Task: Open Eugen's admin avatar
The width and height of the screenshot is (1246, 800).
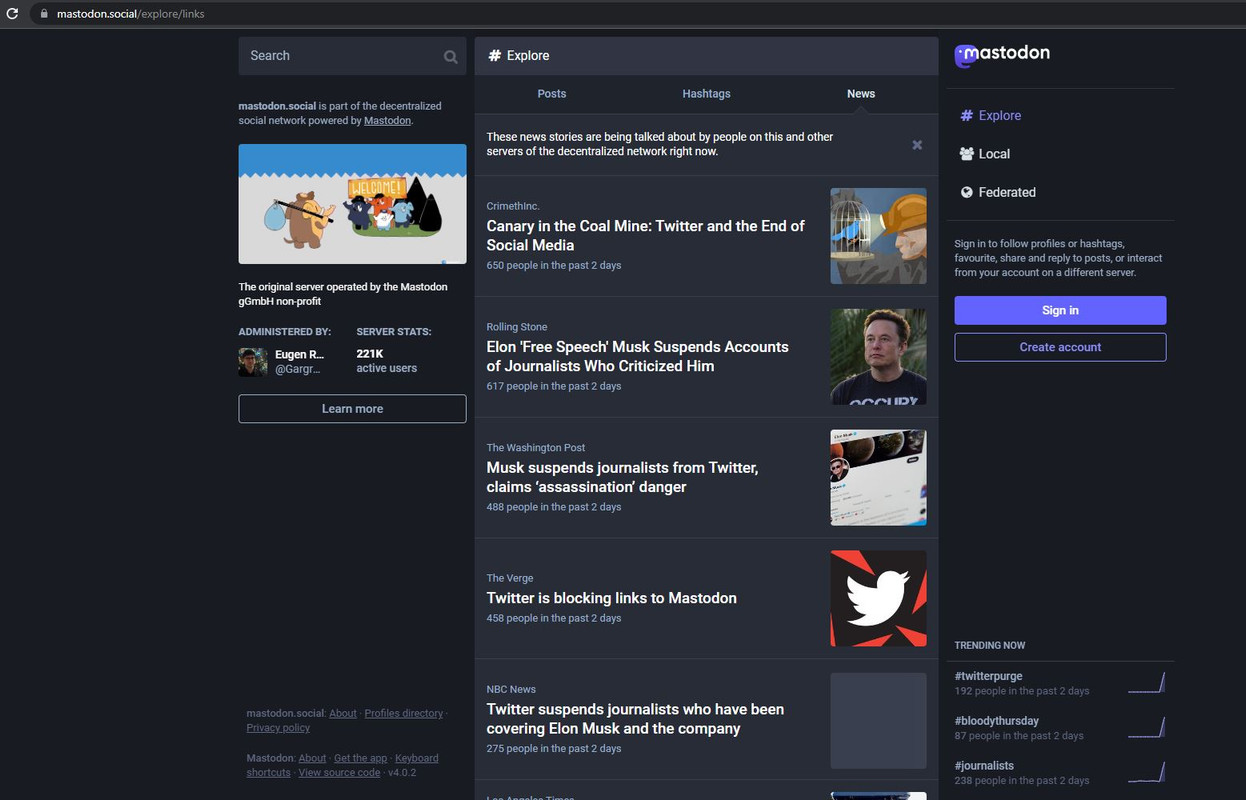Action: pos(253,362)
